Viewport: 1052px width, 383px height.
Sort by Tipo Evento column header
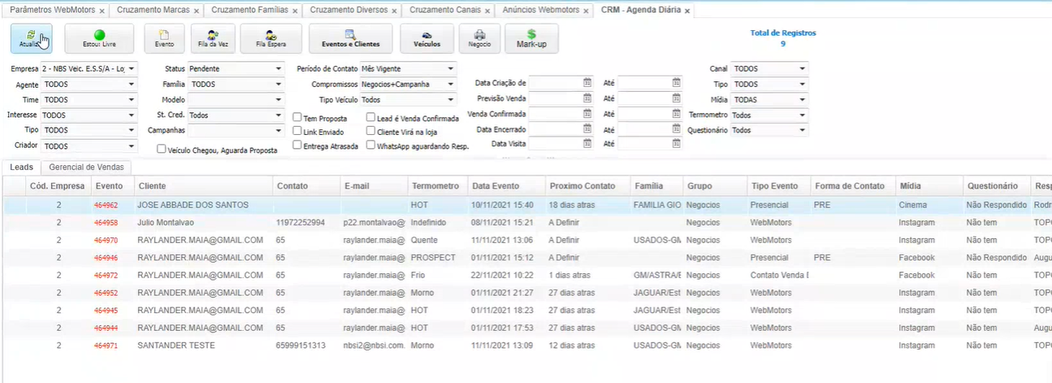(x=778, y=186)
